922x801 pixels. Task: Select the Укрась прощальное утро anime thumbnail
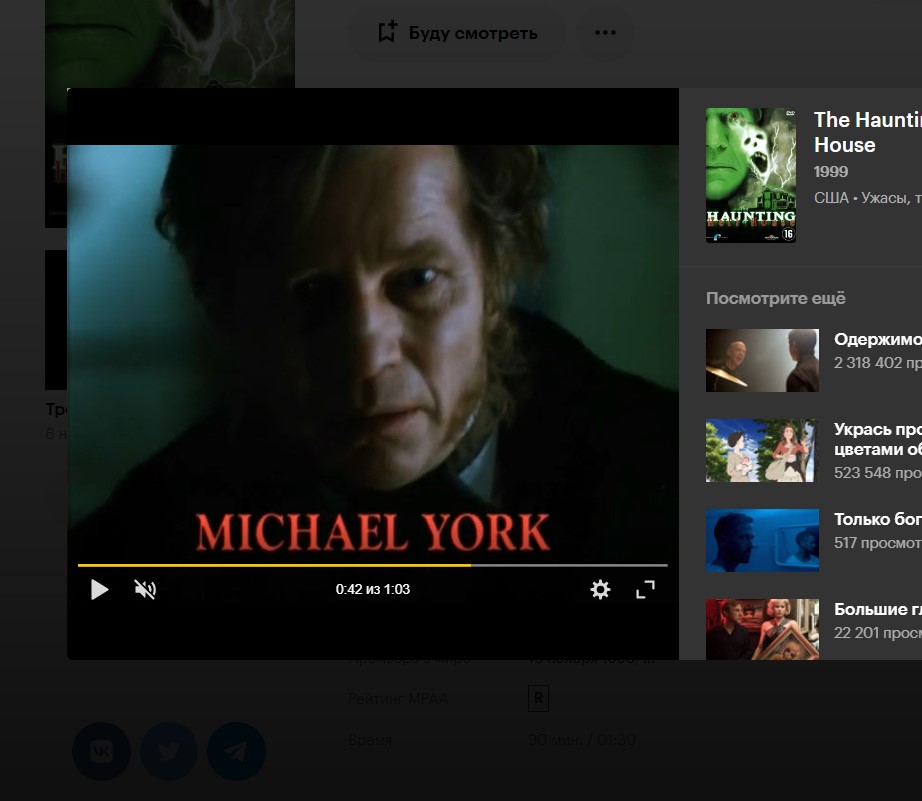[762, 450]
